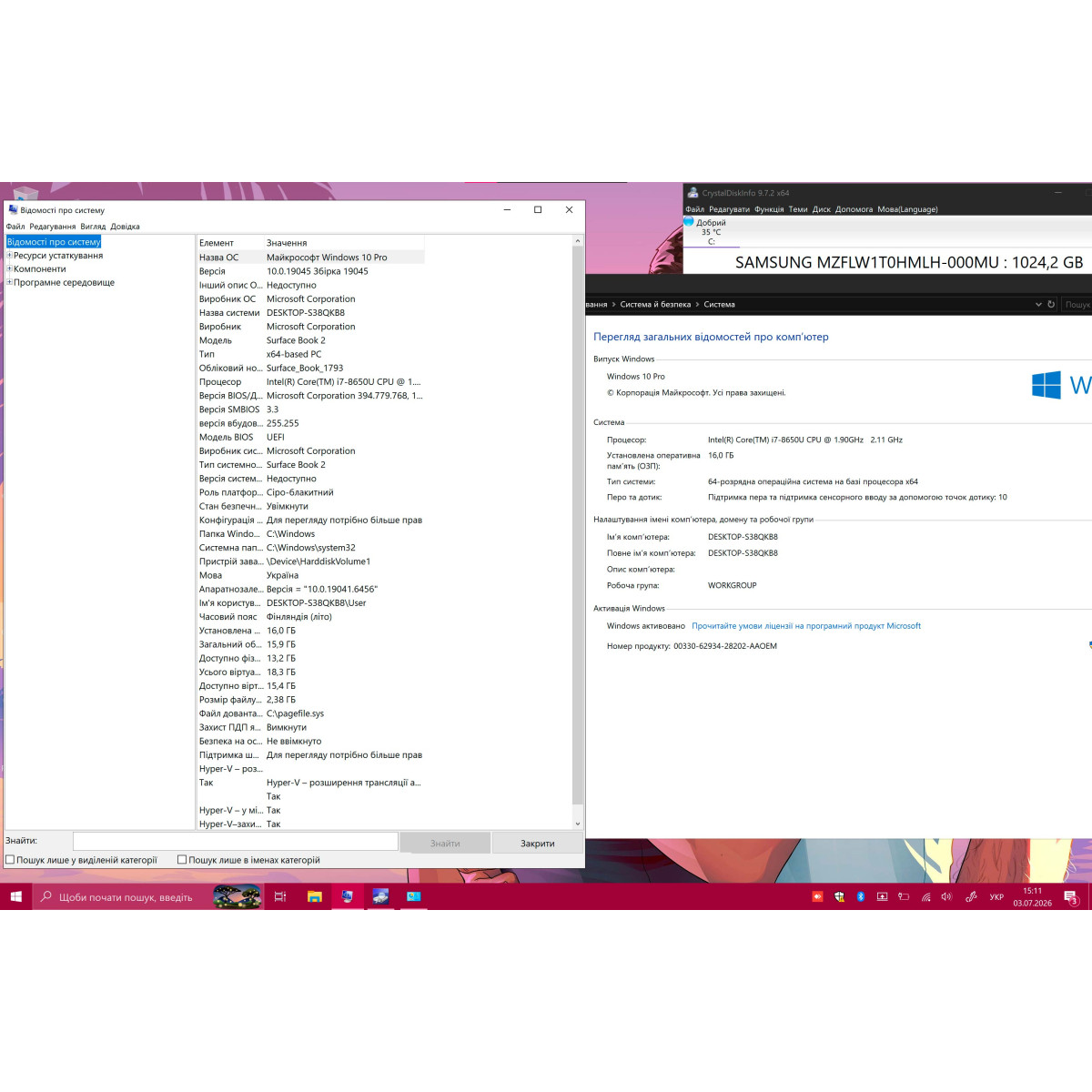
Task: Click the details list scrollbar thumb
Action: pyautogui.click(x=578, y=525)
